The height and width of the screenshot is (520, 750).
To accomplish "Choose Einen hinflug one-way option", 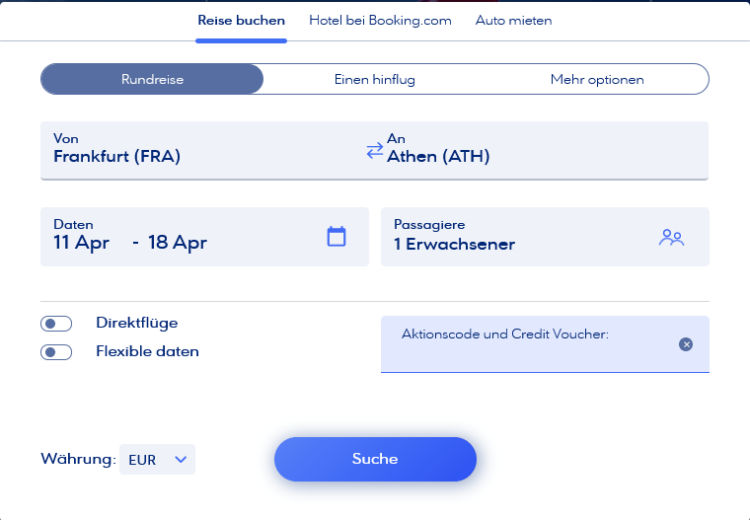I will click(374, 79).
